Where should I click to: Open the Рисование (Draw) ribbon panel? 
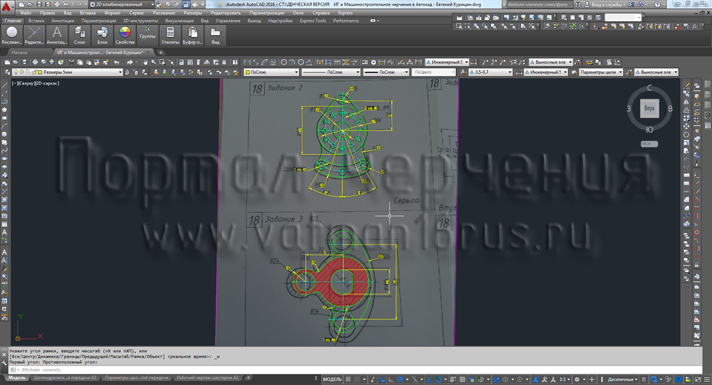[12, 35]
